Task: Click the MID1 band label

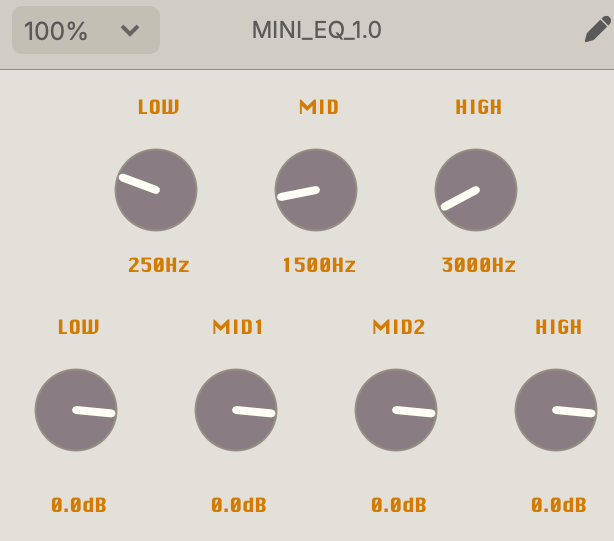Action: click(238, 327)
